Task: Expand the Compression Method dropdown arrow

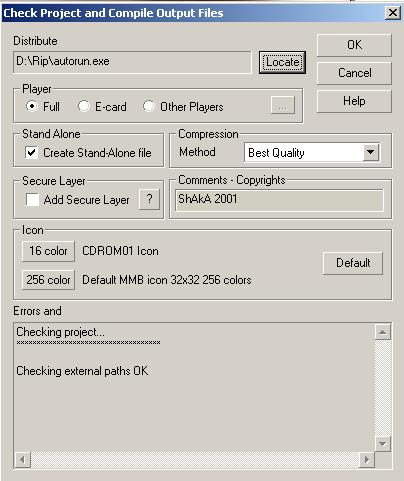Action: [371, 152]
